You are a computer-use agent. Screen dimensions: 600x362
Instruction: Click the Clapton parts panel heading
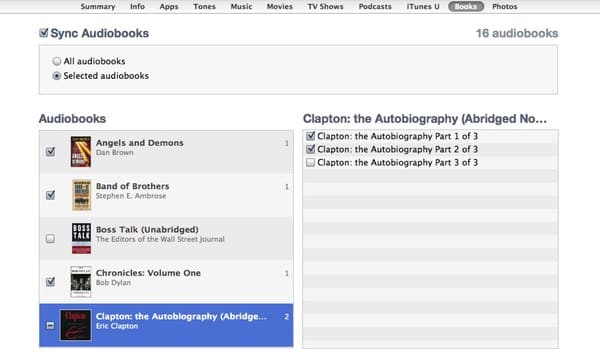click(x=425, y=119)
